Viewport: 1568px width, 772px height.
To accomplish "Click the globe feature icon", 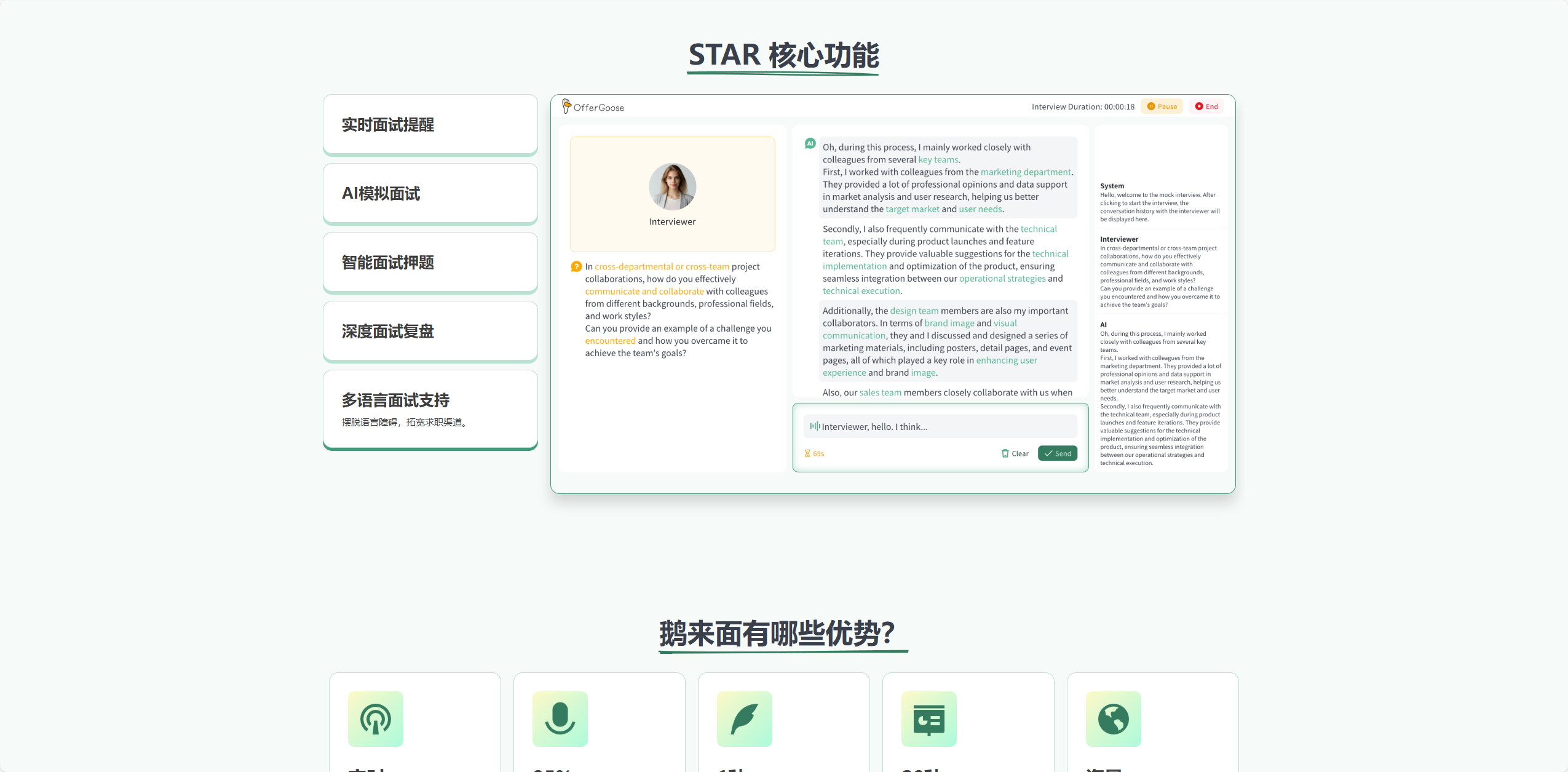I will click(x=1114, y=719).
